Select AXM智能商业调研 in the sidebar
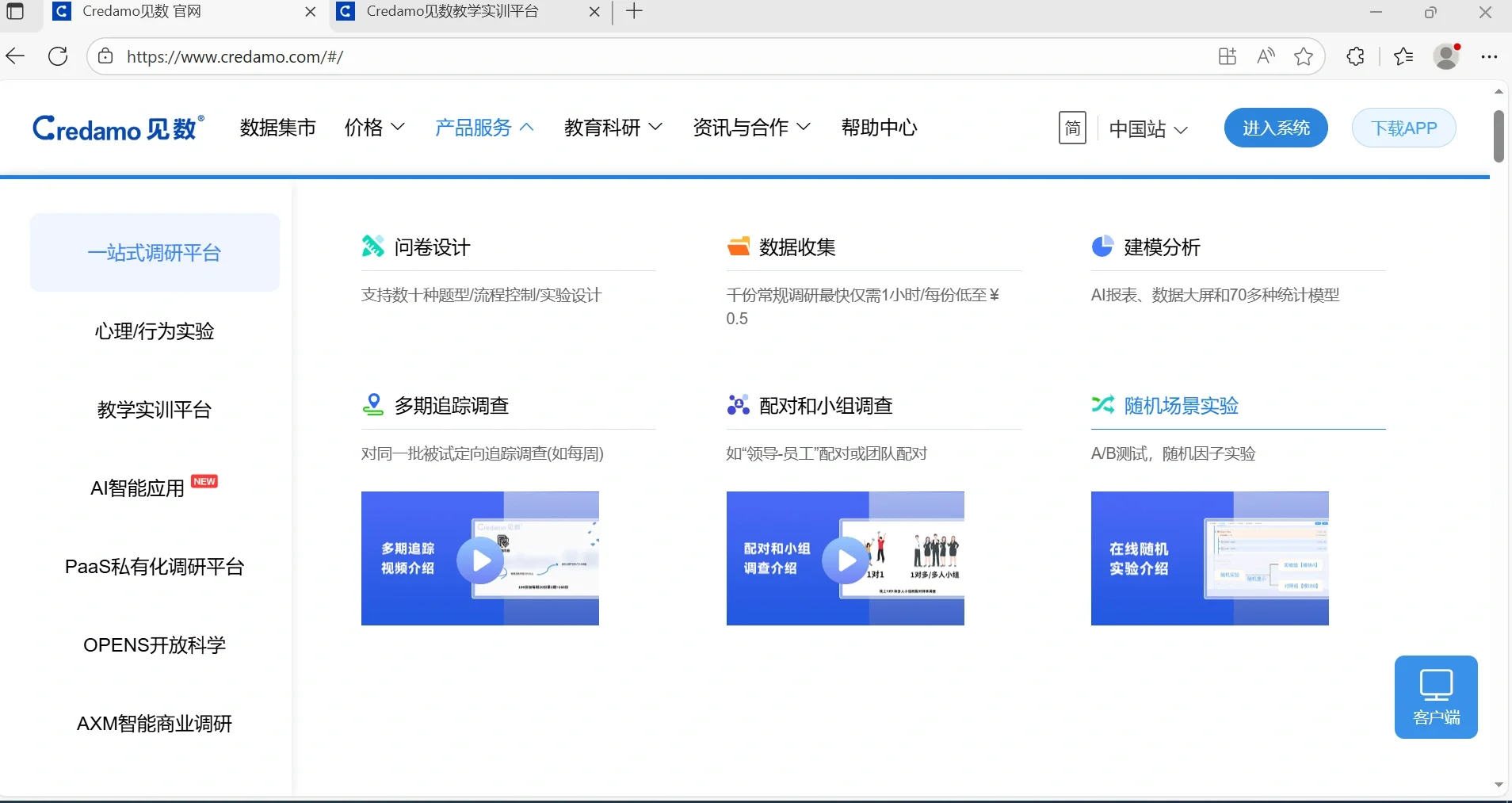 (x=155, y=724)
